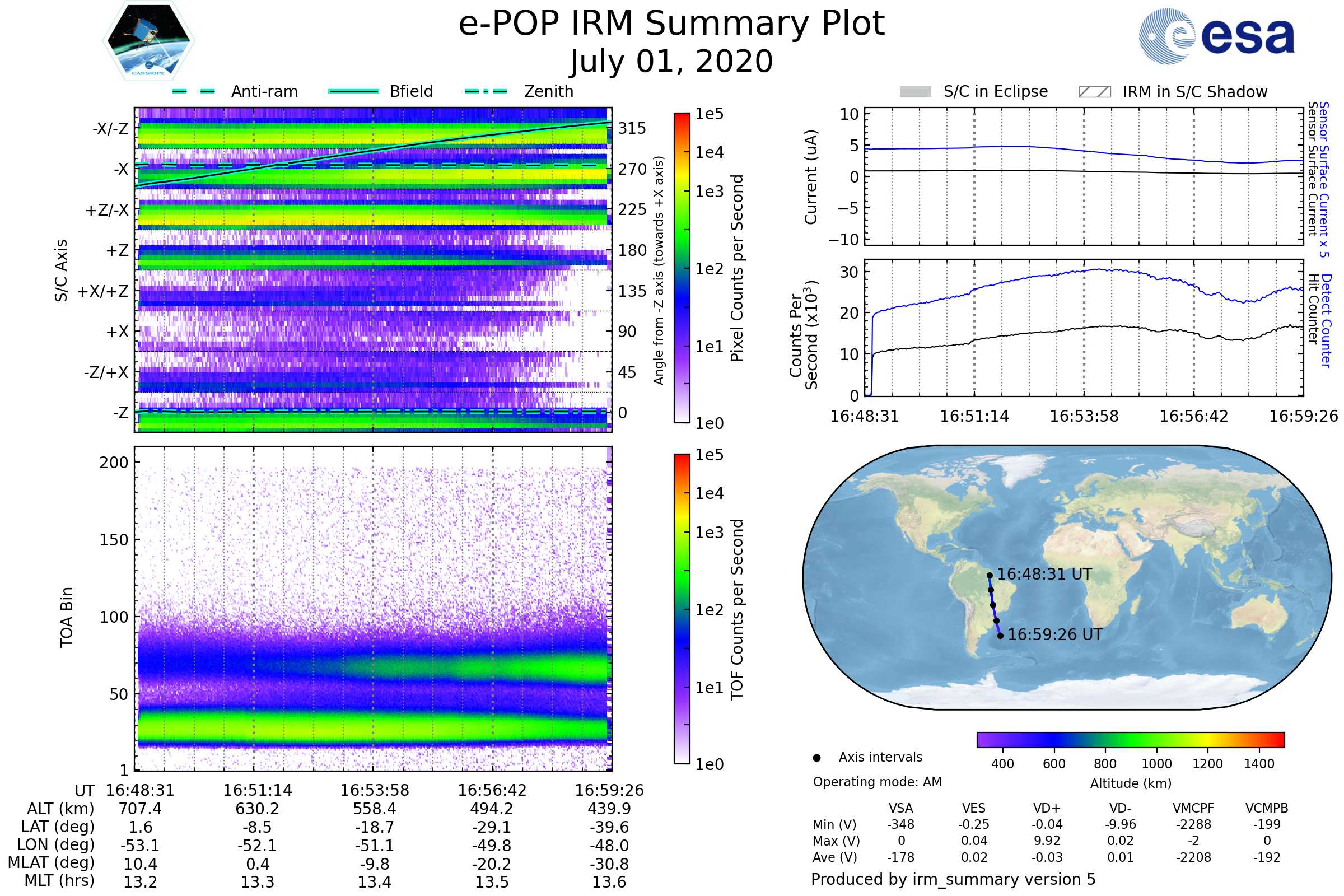Click the CASSIOPE satellite mission logo

pos(148,41)
